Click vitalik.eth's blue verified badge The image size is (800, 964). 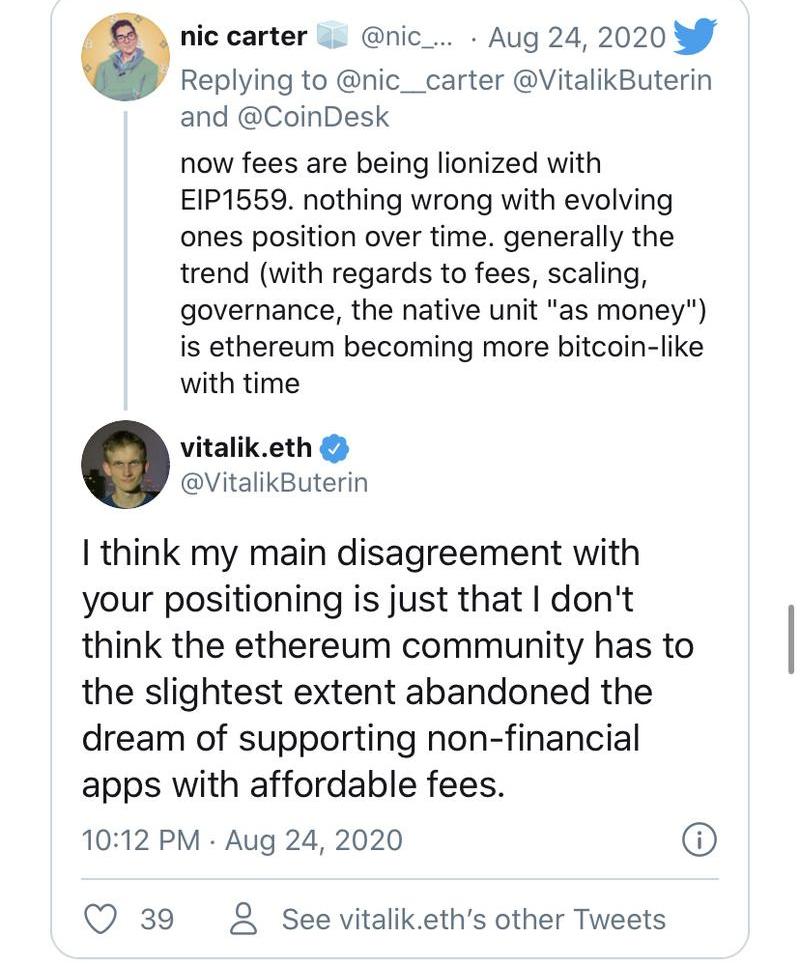335,449
